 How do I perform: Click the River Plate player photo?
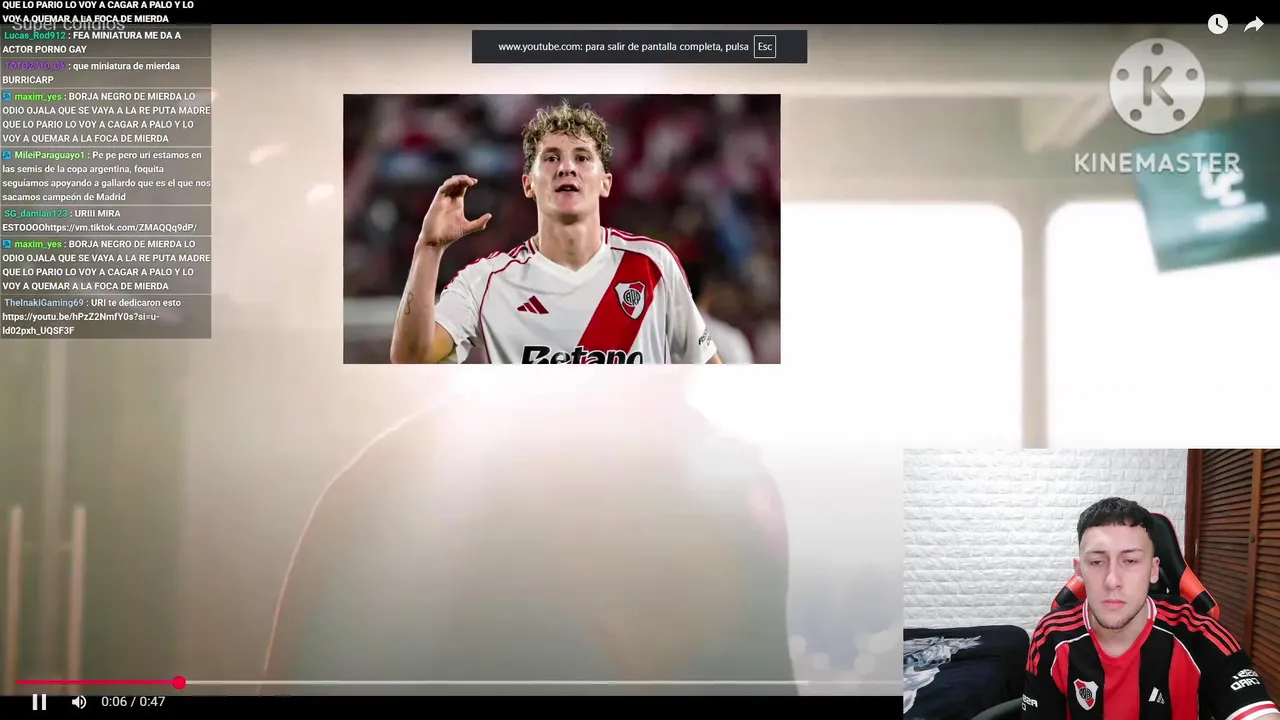[x=561, y=229]
